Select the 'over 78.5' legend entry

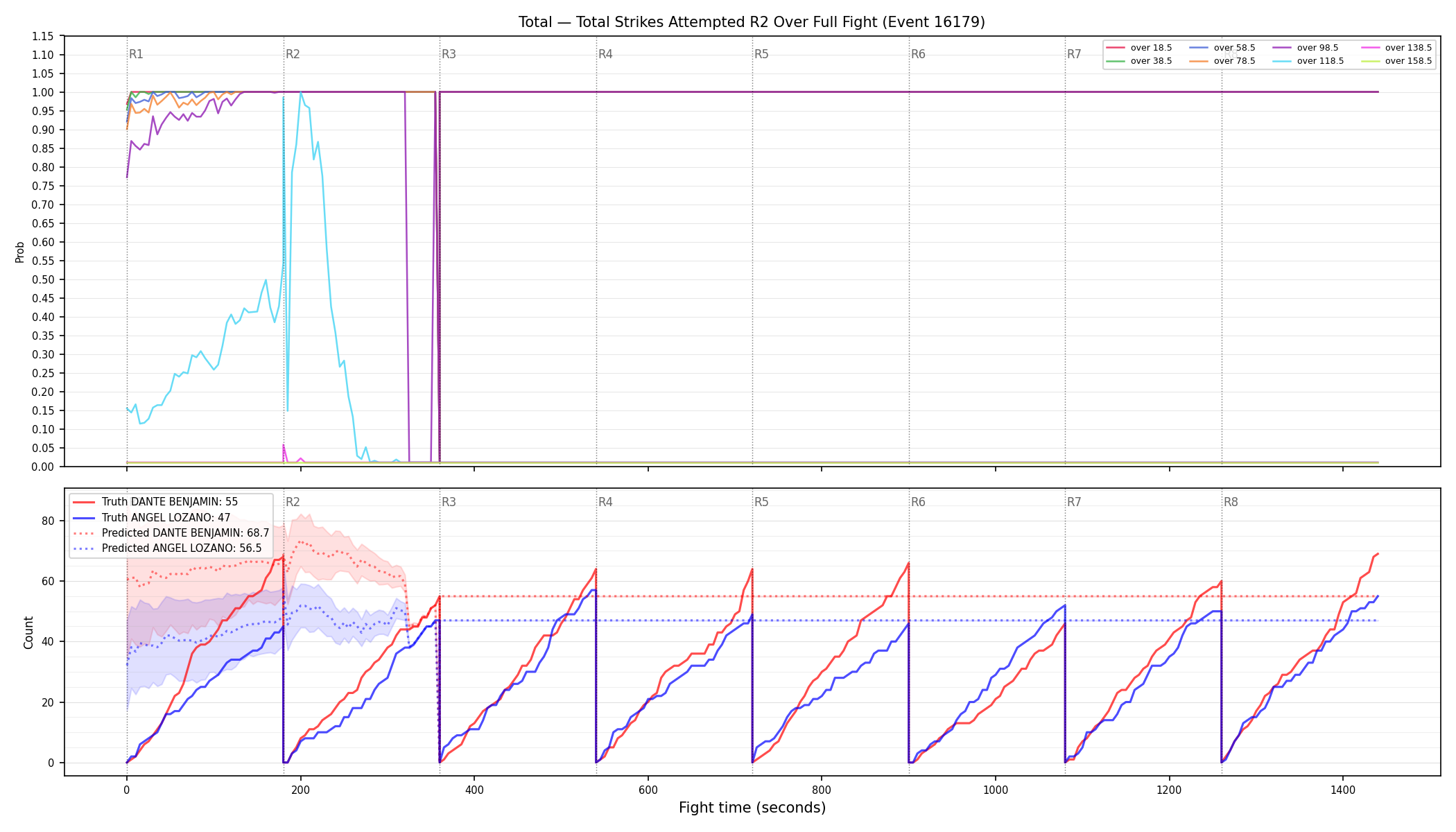1222,61
